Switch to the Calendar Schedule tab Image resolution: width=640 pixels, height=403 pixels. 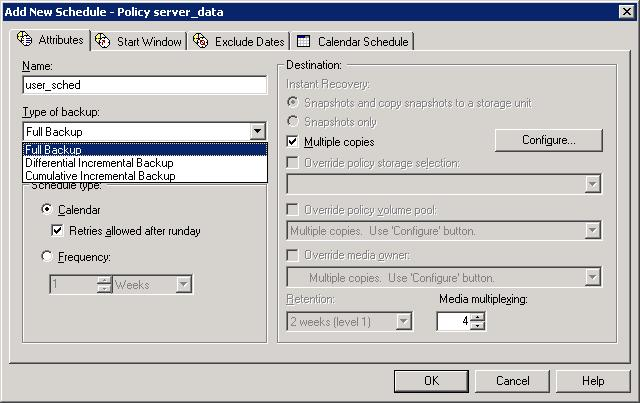(362, 41)
